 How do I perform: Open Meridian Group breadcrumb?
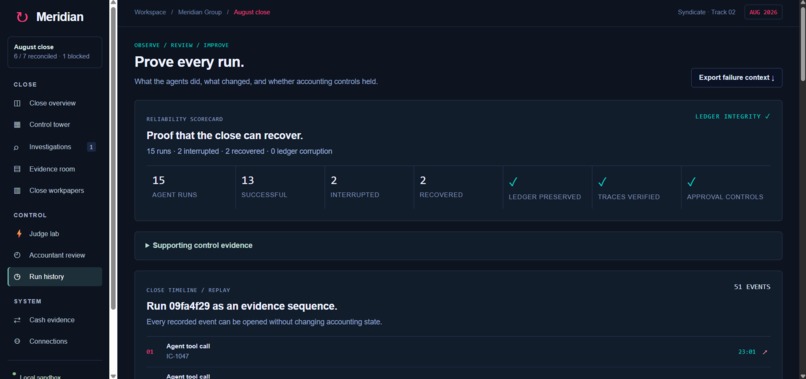coord(200,12)
